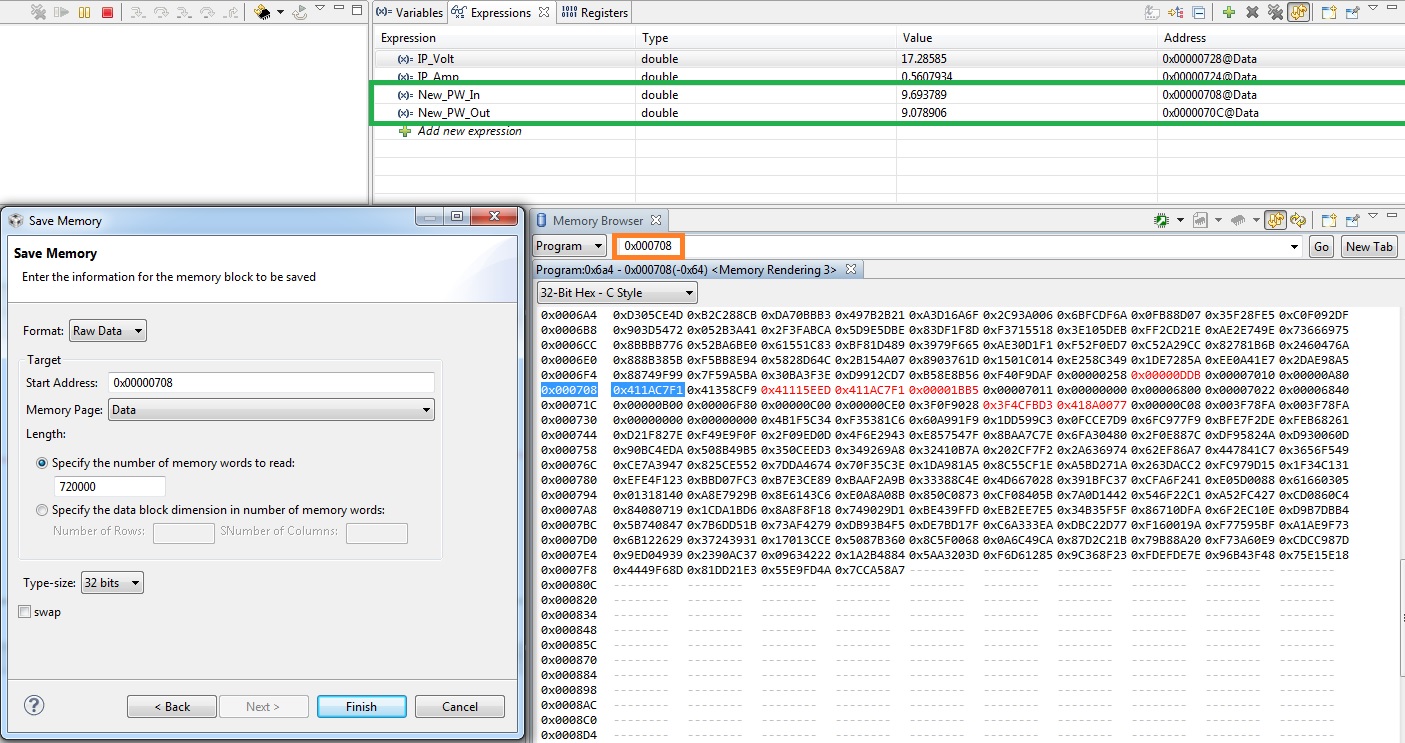Toggle Continuous Refresh in Memory Browser toolbar
1405x743 pixels.
(x=1274, y=220)
